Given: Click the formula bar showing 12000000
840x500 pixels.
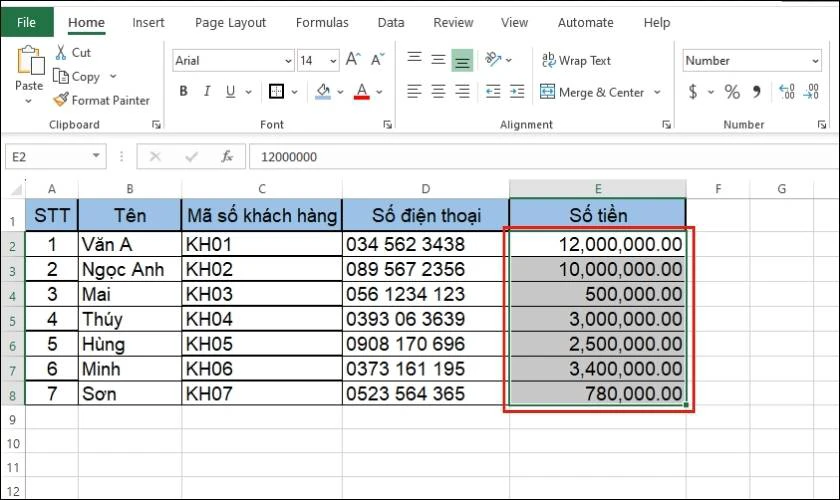Looking at the screenshot, I should 544,156.
